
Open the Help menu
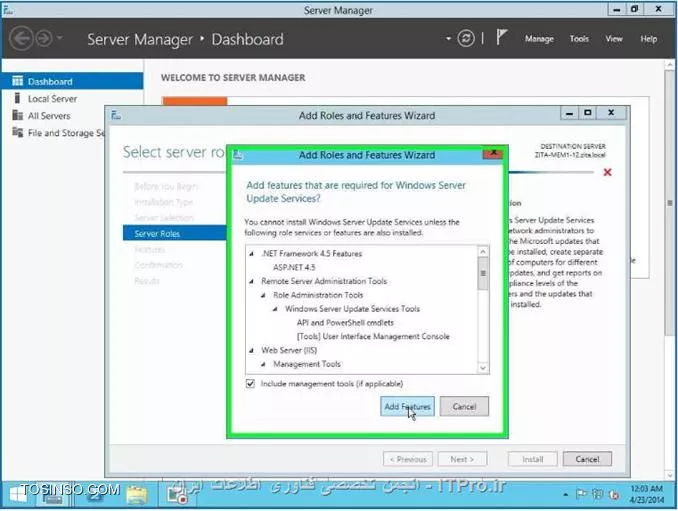point(649,39)
